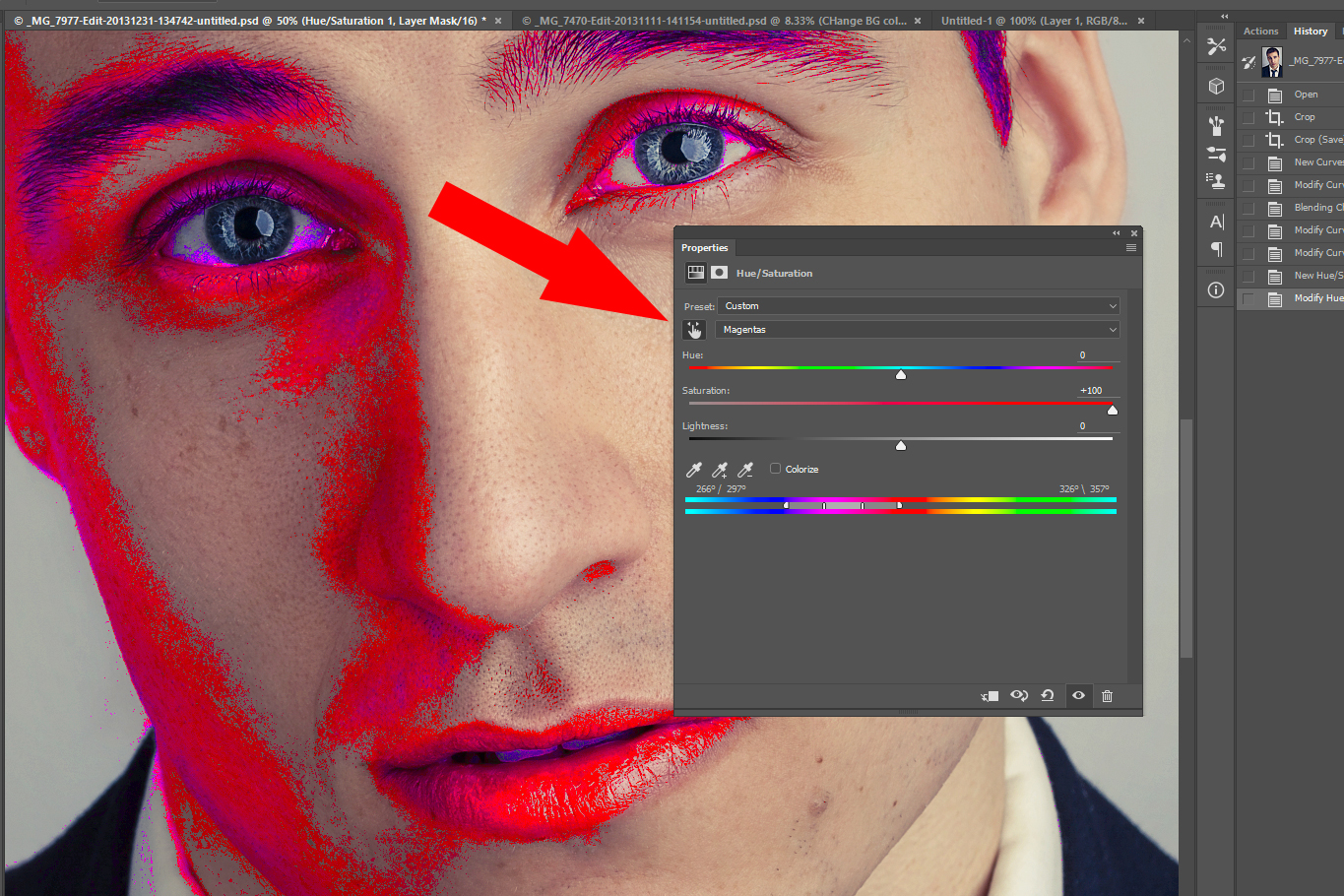Switch to the Actions tab
This screenshot has height=896, width=1344.
coord(1260,31)
